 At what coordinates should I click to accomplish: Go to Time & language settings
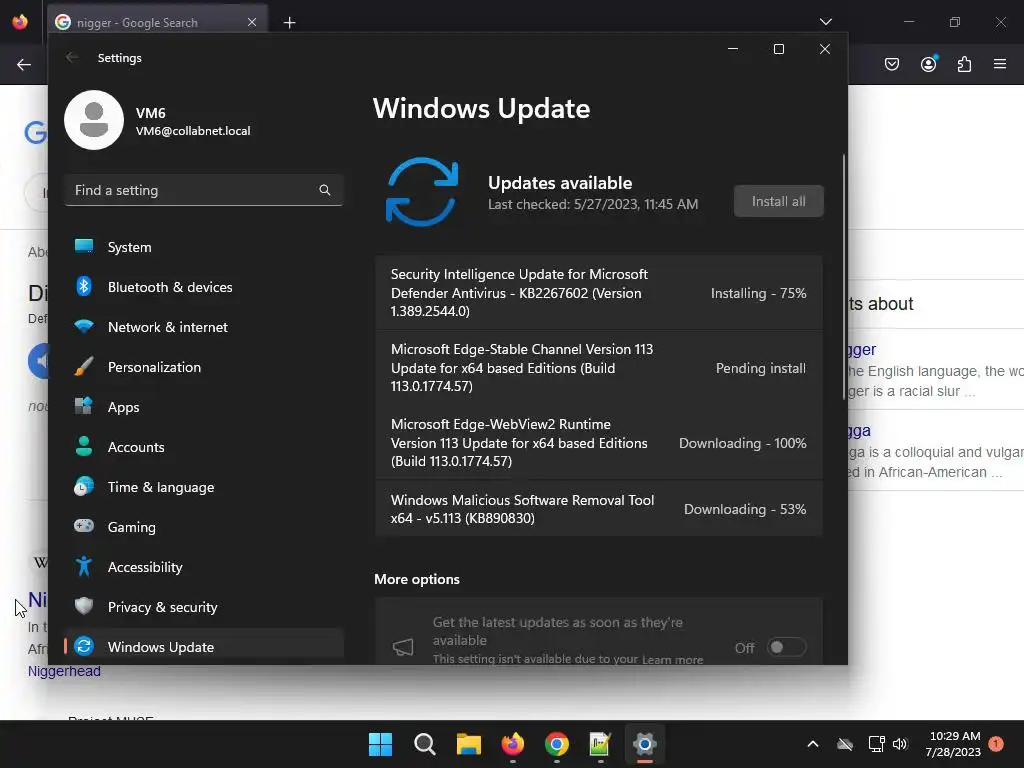204,487
